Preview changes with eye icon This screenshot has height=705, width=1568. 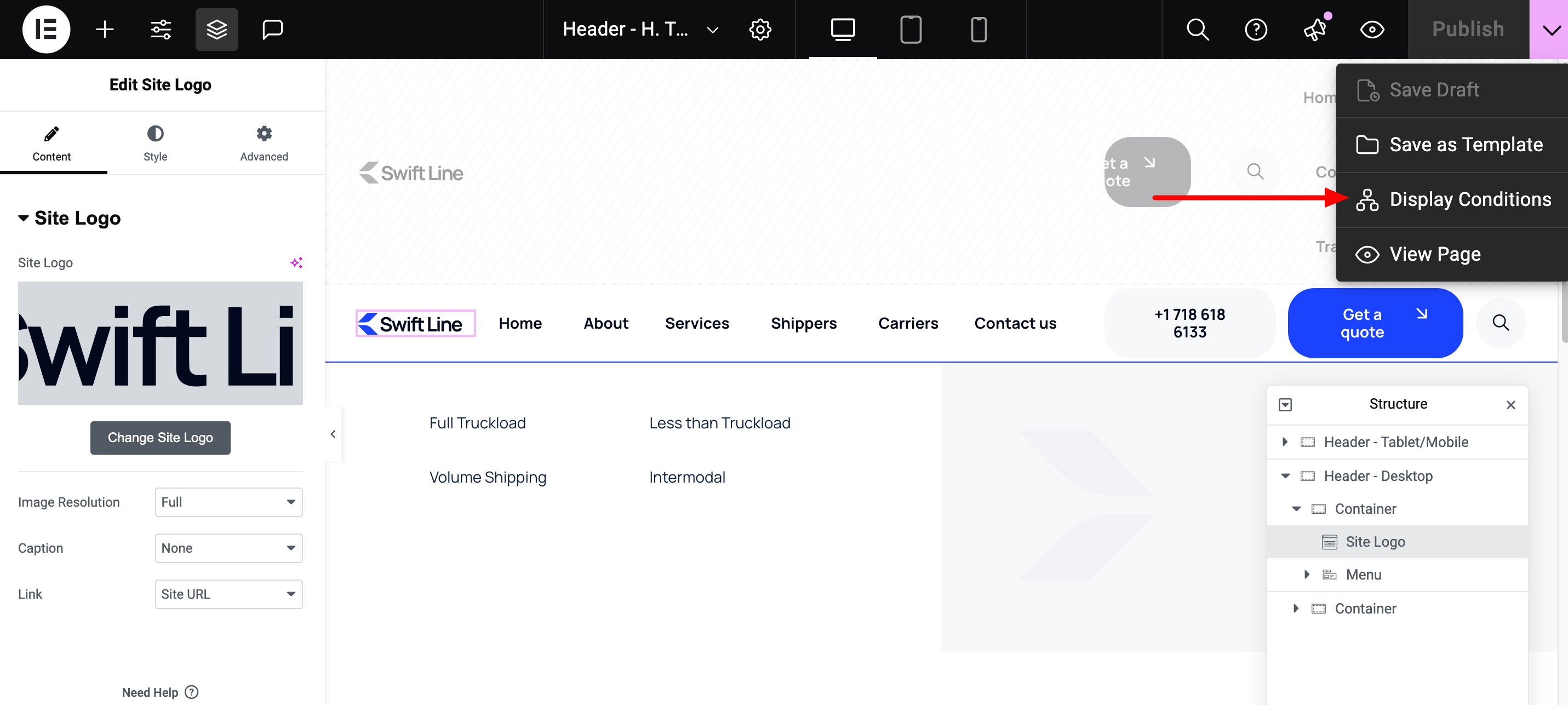[1372, 29]
